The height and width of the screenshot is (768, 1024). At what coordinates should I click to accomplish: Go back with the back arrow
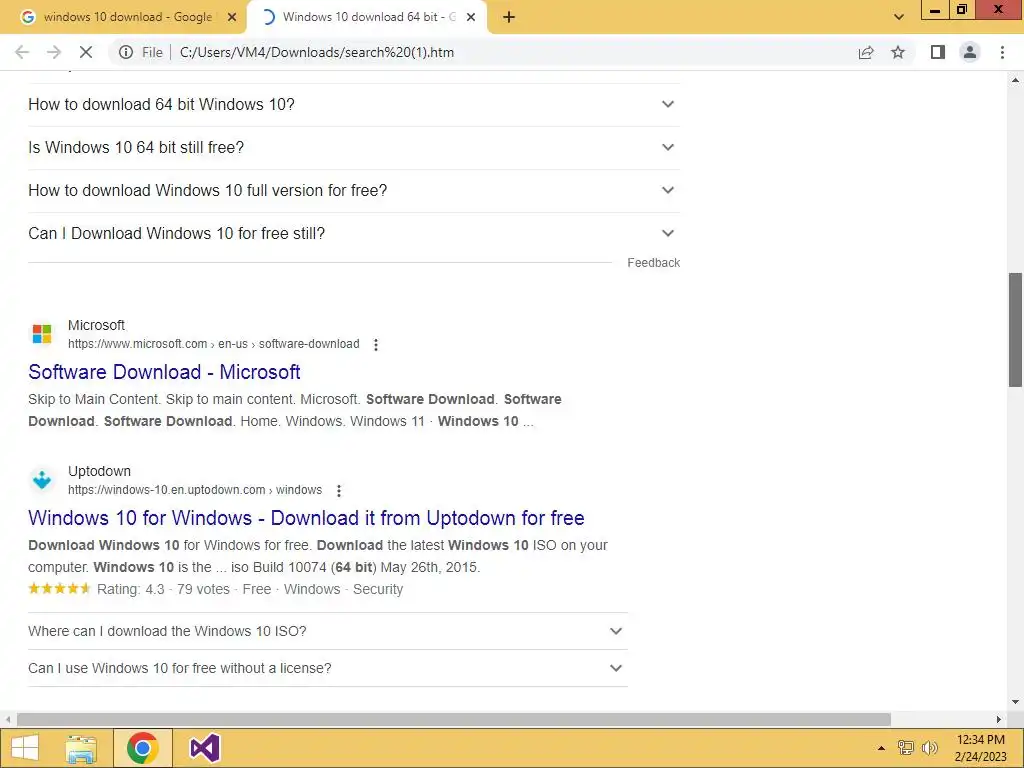[22, 52]
